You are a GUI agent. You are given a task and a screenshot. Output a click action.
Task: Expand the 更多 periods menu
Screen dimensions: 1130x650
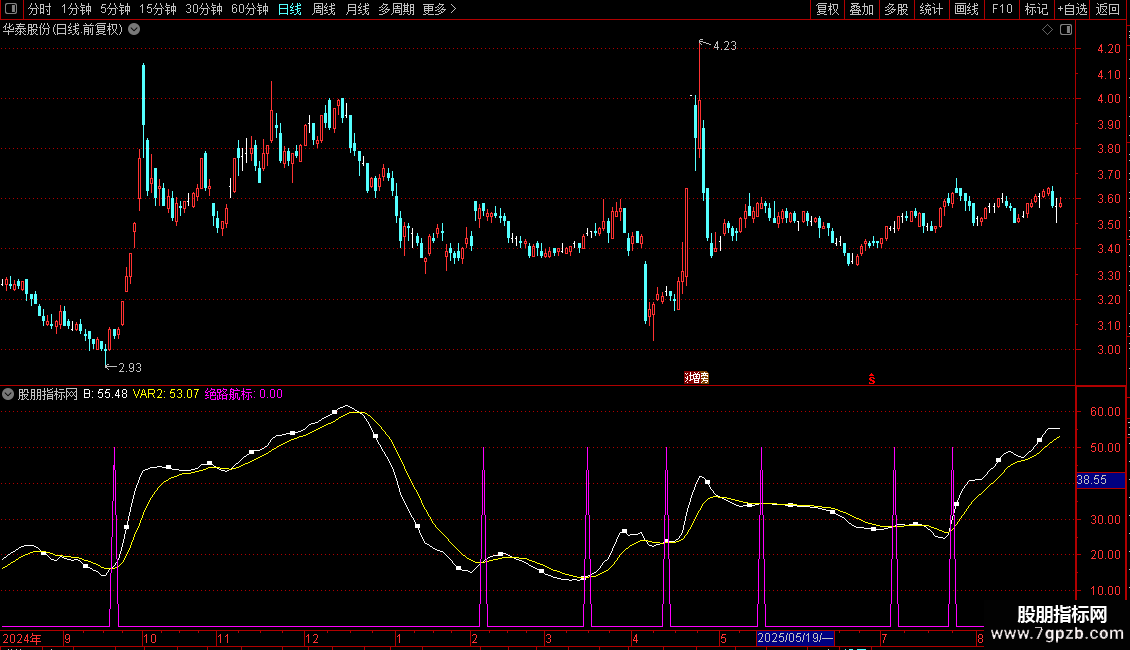(439, 9)
